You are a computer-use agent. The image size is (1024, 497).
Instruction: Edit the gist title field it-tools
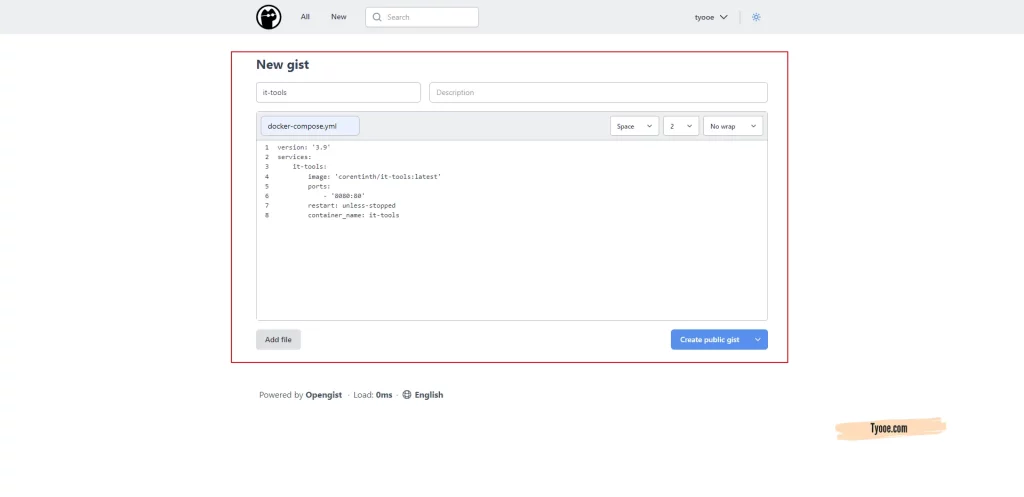coord(338,92)
